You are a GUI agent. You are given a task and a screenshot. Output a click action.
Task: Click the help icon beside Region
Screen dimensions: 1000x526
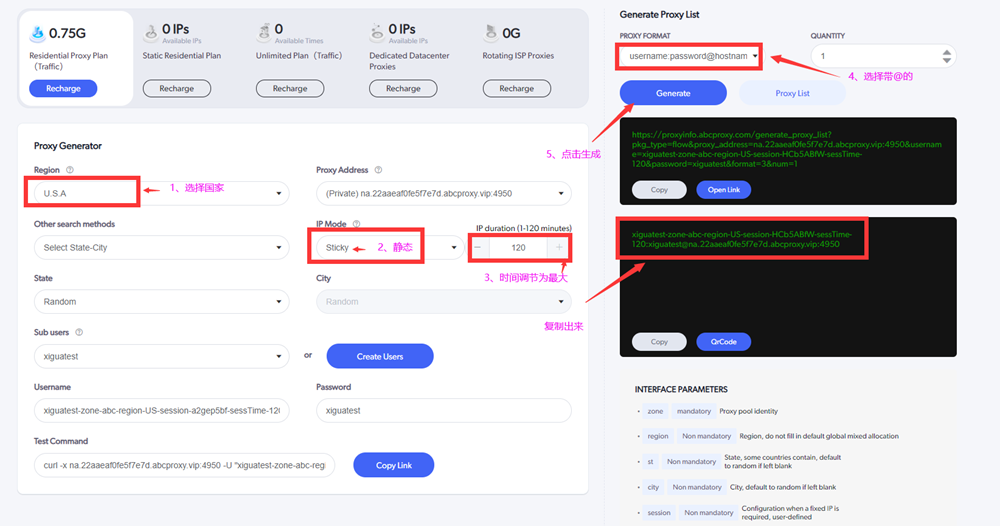[70, 170]
